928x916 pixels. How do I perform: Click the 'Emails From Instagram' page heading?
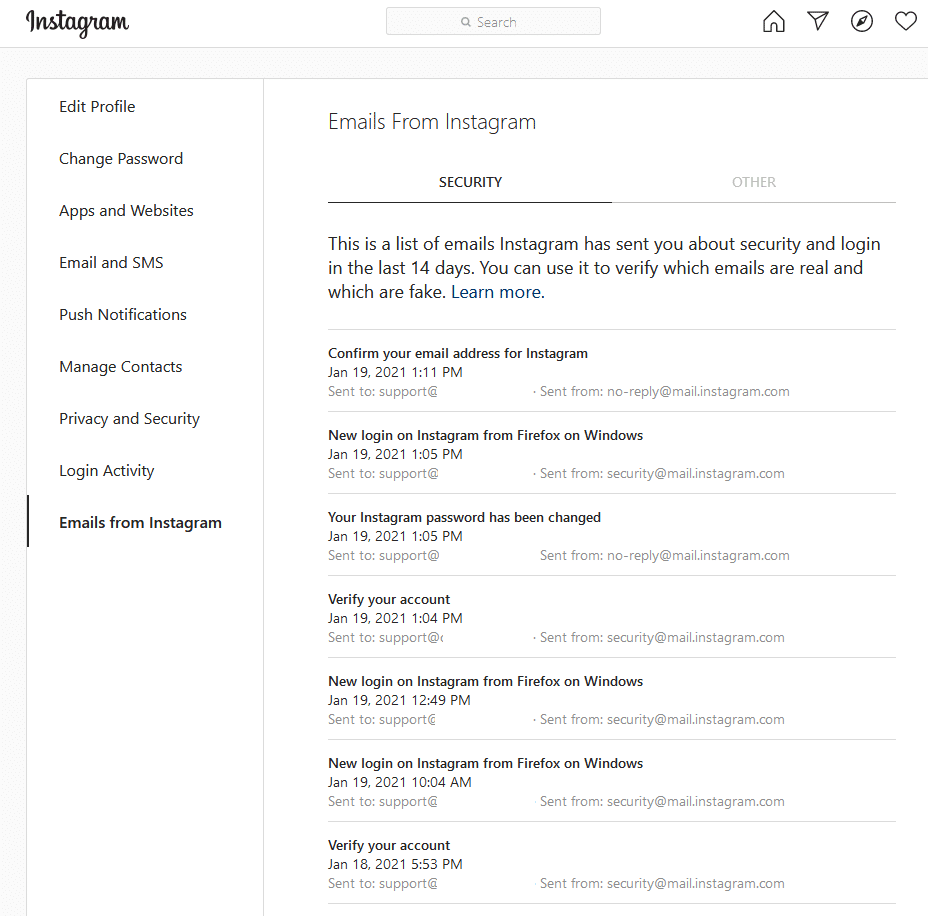432,122
